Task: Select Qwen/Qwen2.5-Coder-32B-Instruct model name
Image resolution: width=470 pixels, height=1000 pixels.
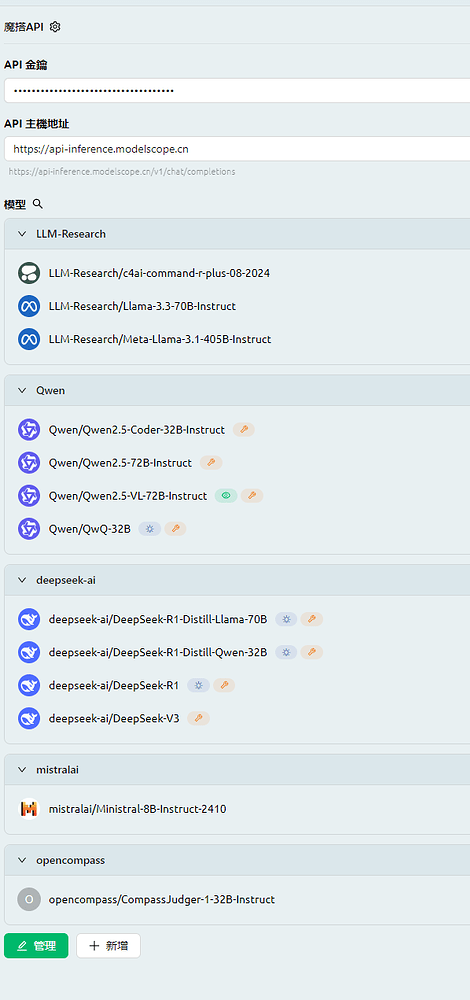Action: coord(136,430)
